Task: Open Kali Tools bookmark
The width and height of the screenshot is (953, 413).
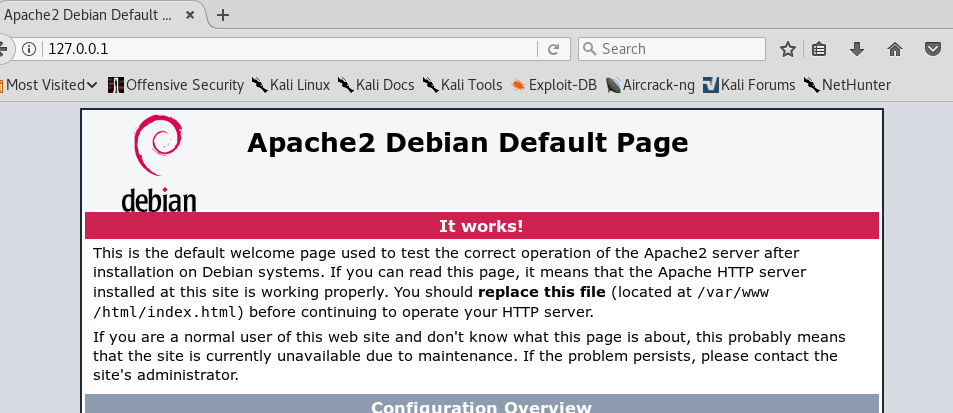Action: [x=463, y=85]
